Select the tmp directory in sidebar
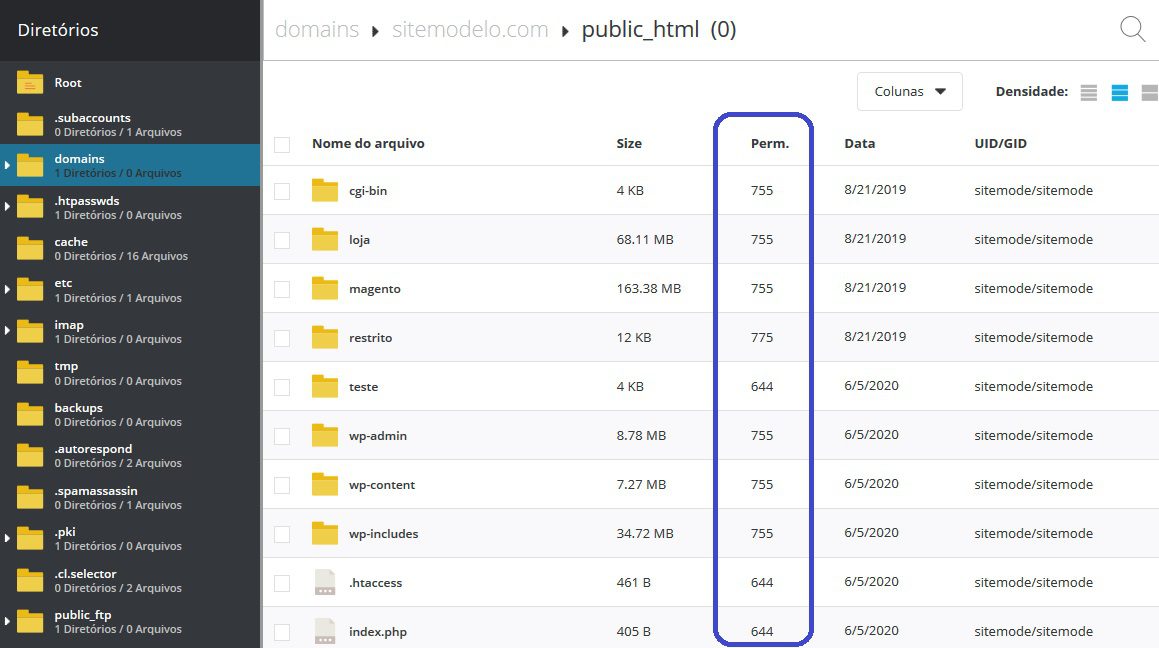The width and height of the screenshot is (1159, 648). pyautogui.click(x=130, y=372)
